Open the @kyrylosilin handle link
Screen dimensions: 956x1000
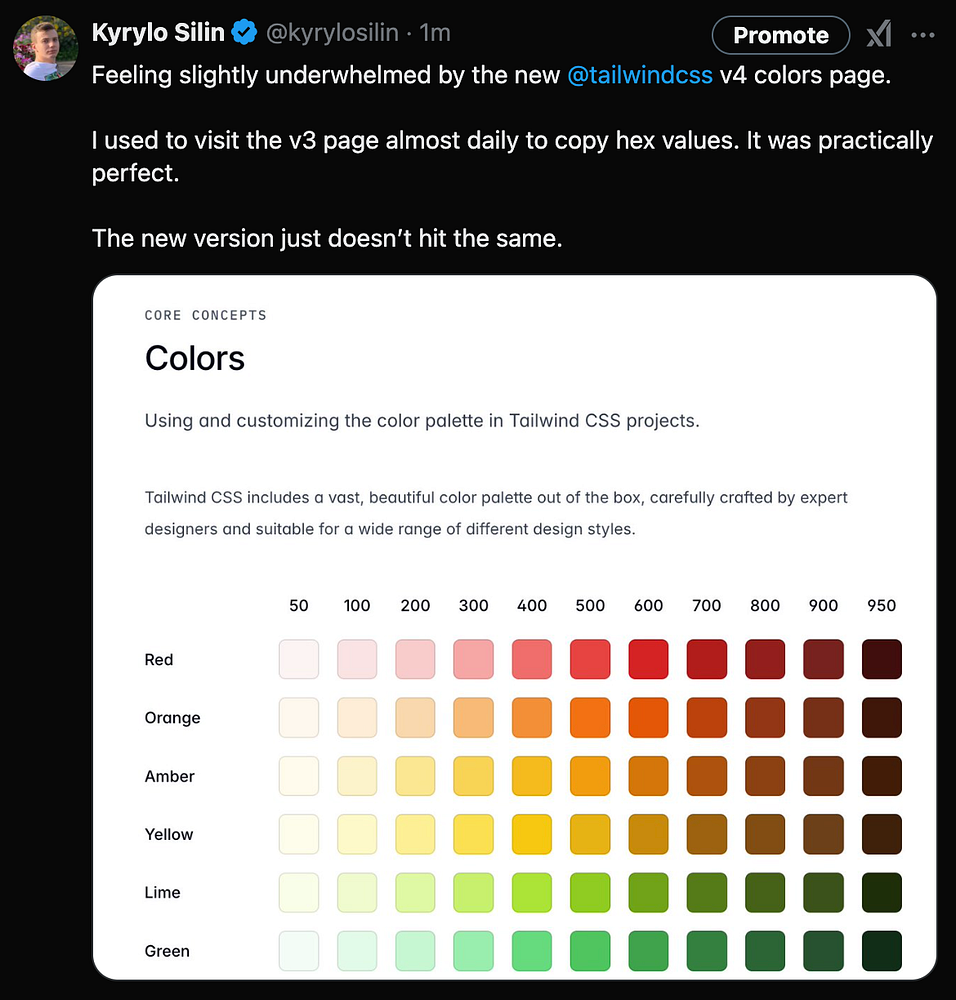(334, 33)
